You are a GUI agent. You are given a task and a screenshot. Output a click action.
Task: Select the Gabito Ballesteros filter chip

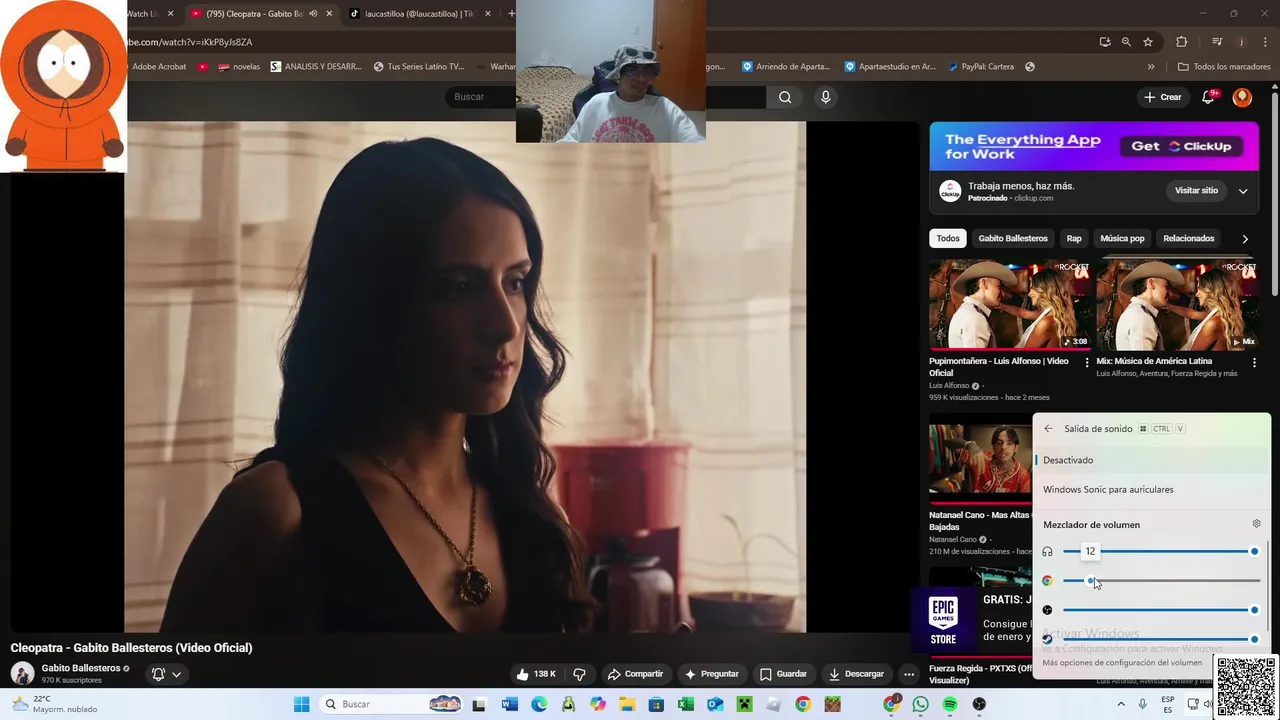(x=1013, y=238)
